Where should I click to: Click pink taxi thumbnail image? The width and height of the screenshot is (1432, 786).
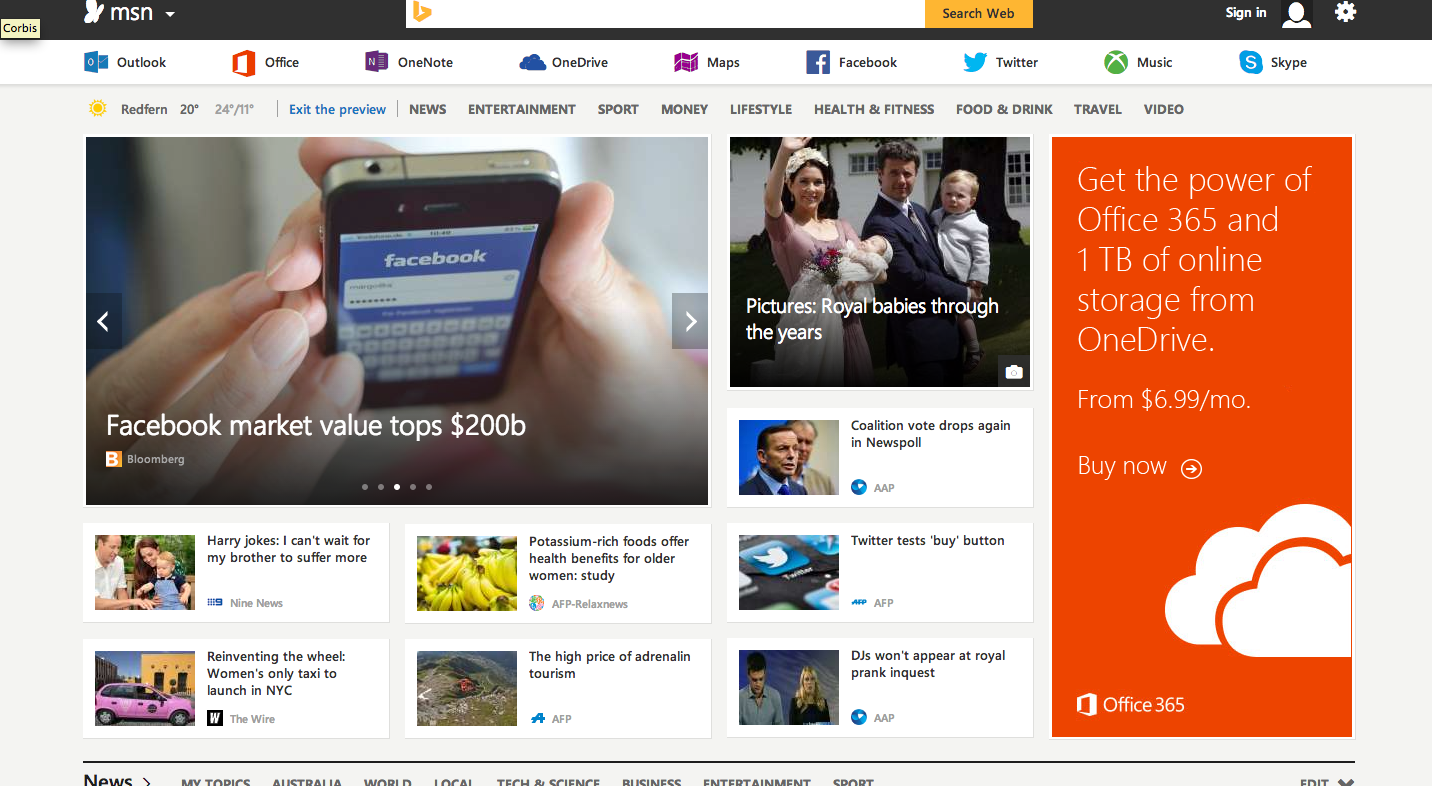(145, 688)
